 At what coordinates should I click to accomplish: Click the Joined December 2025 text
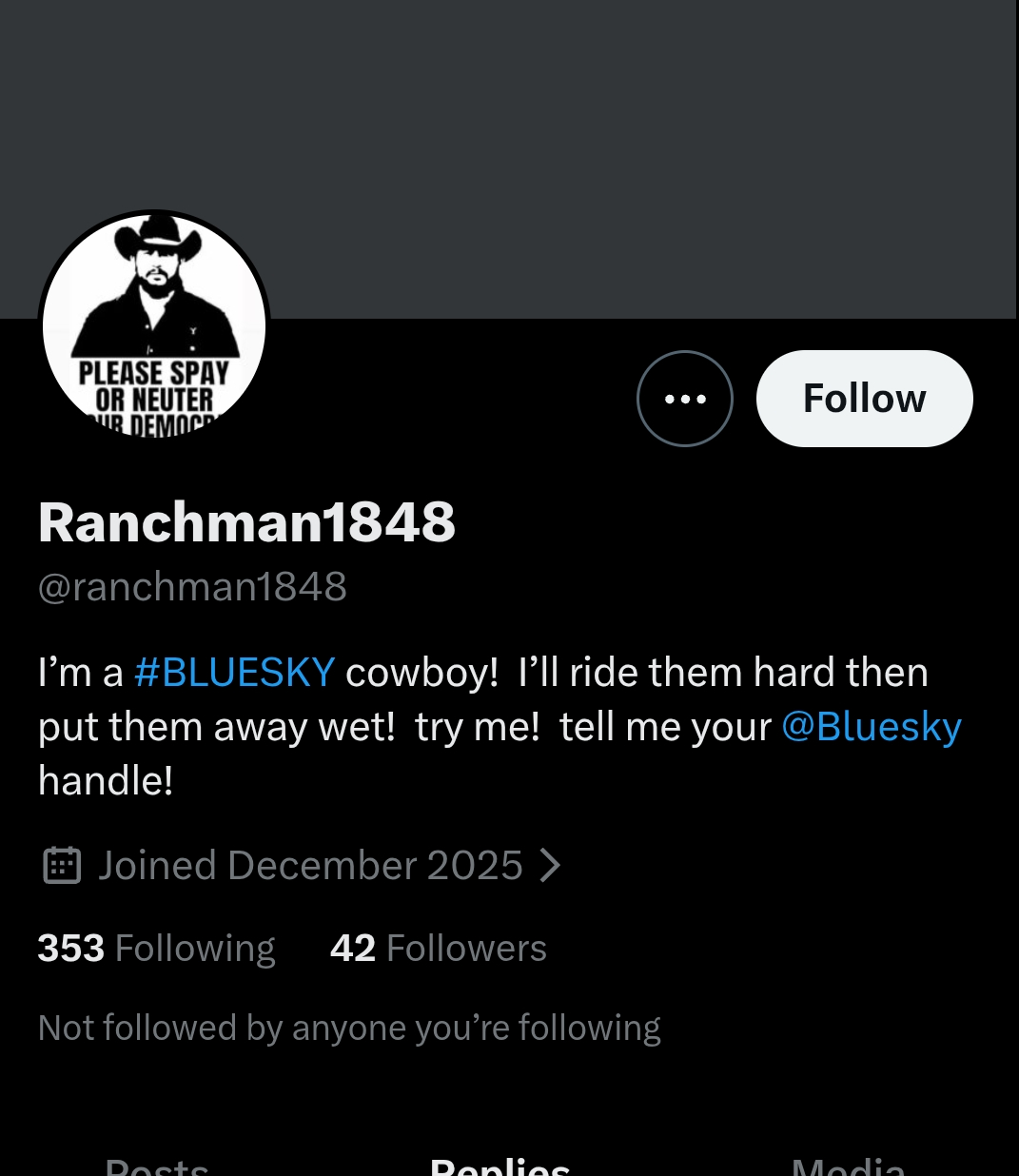310,866
